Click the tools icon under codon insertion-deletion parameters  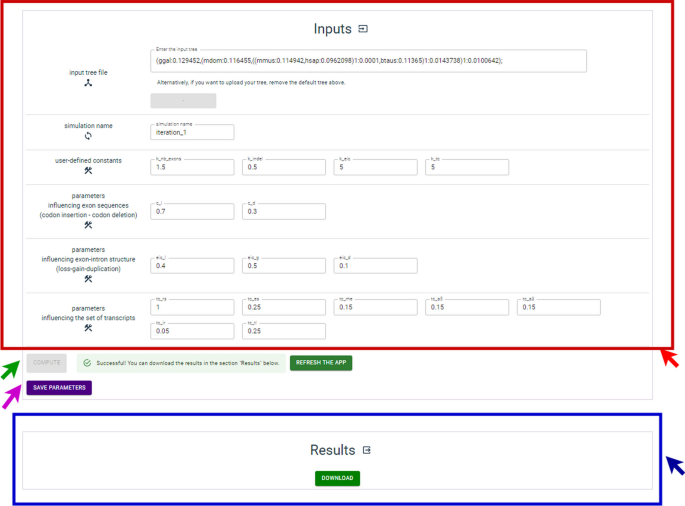tap(88, 225)
